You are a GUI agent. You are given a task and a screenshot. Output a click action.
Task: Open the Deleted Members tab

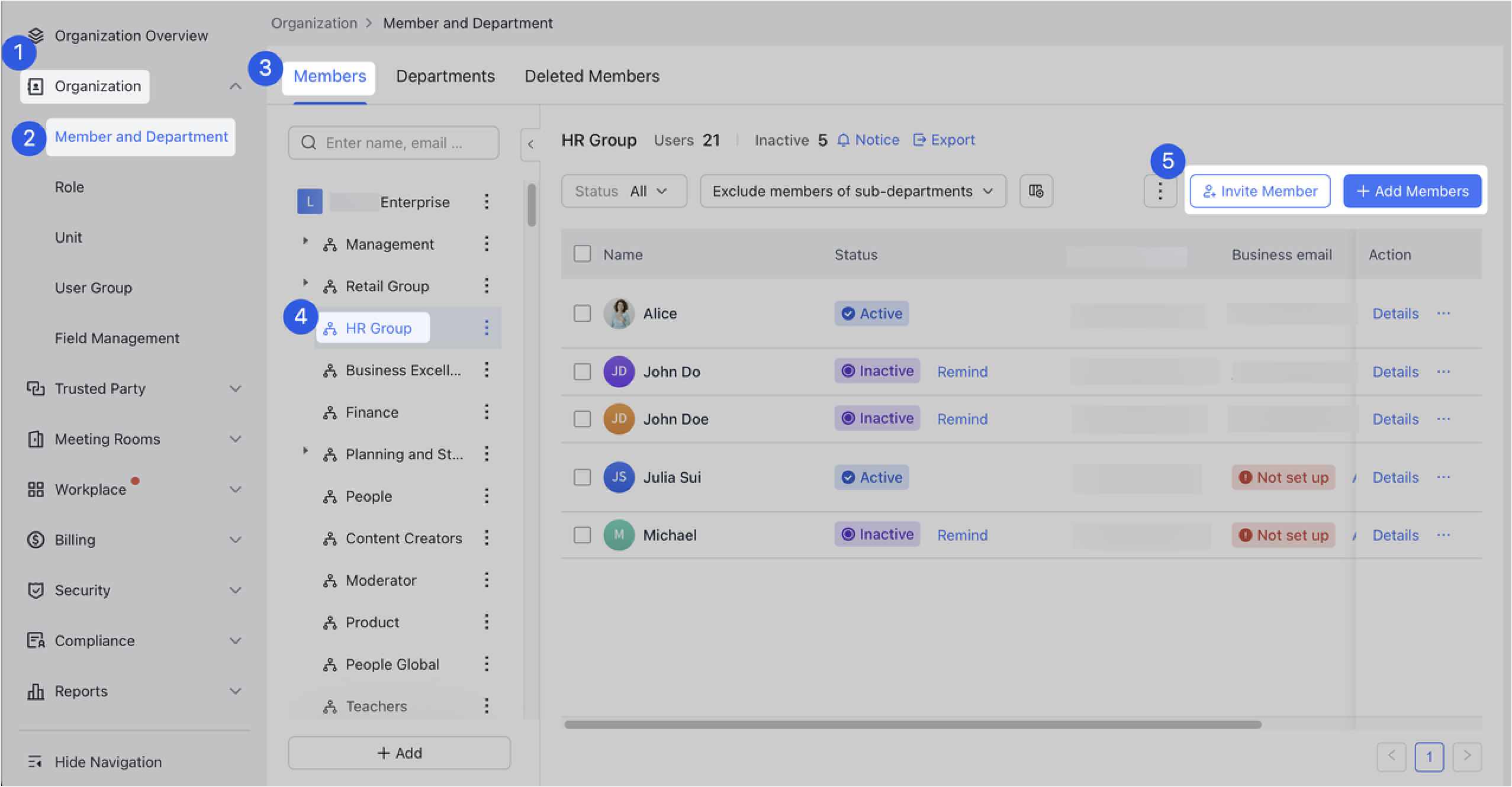591,76
